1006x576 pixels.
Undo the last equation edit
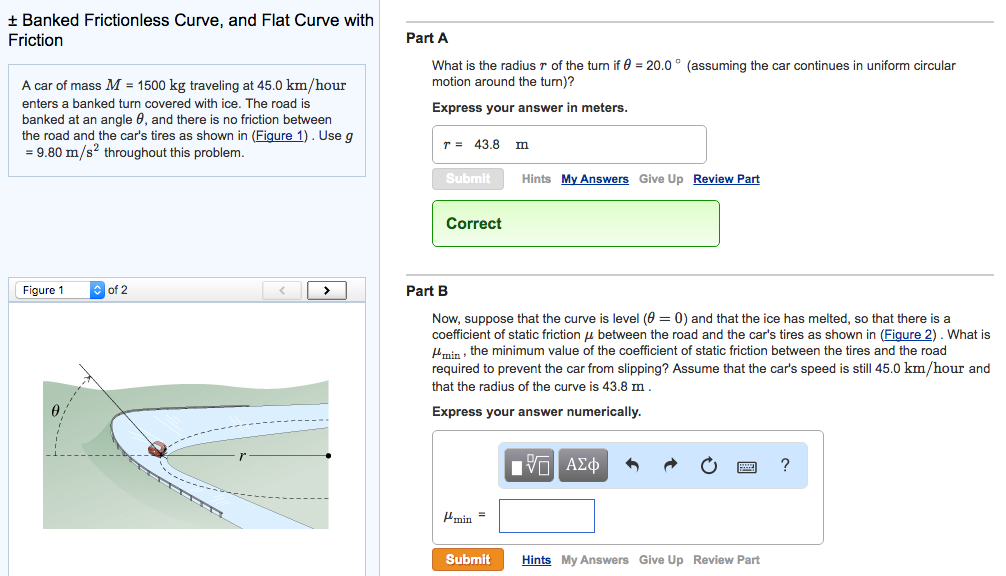pyautogui.click(x=632, y=464)
